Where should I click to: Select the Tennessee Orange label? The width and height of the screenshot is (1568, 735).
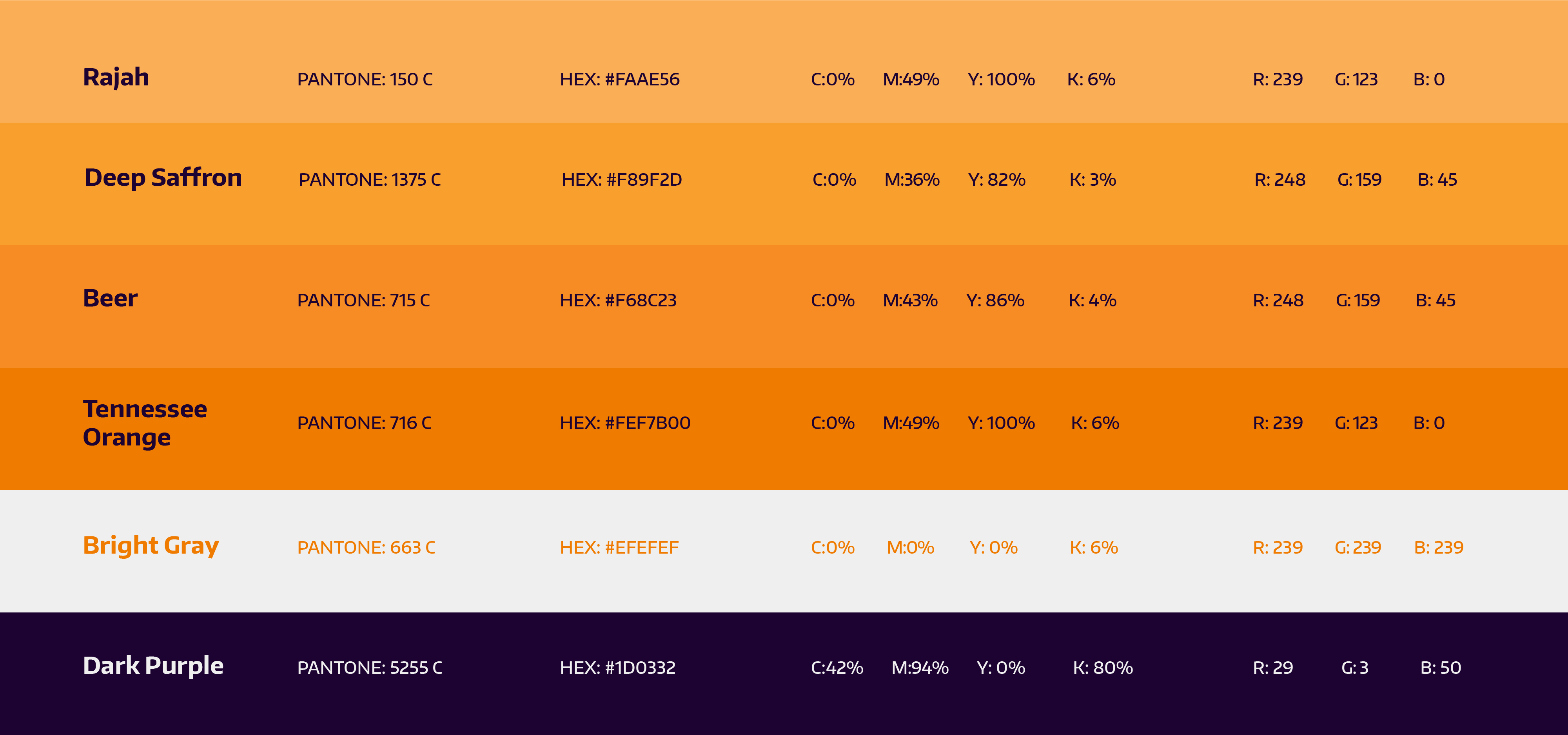145,423
